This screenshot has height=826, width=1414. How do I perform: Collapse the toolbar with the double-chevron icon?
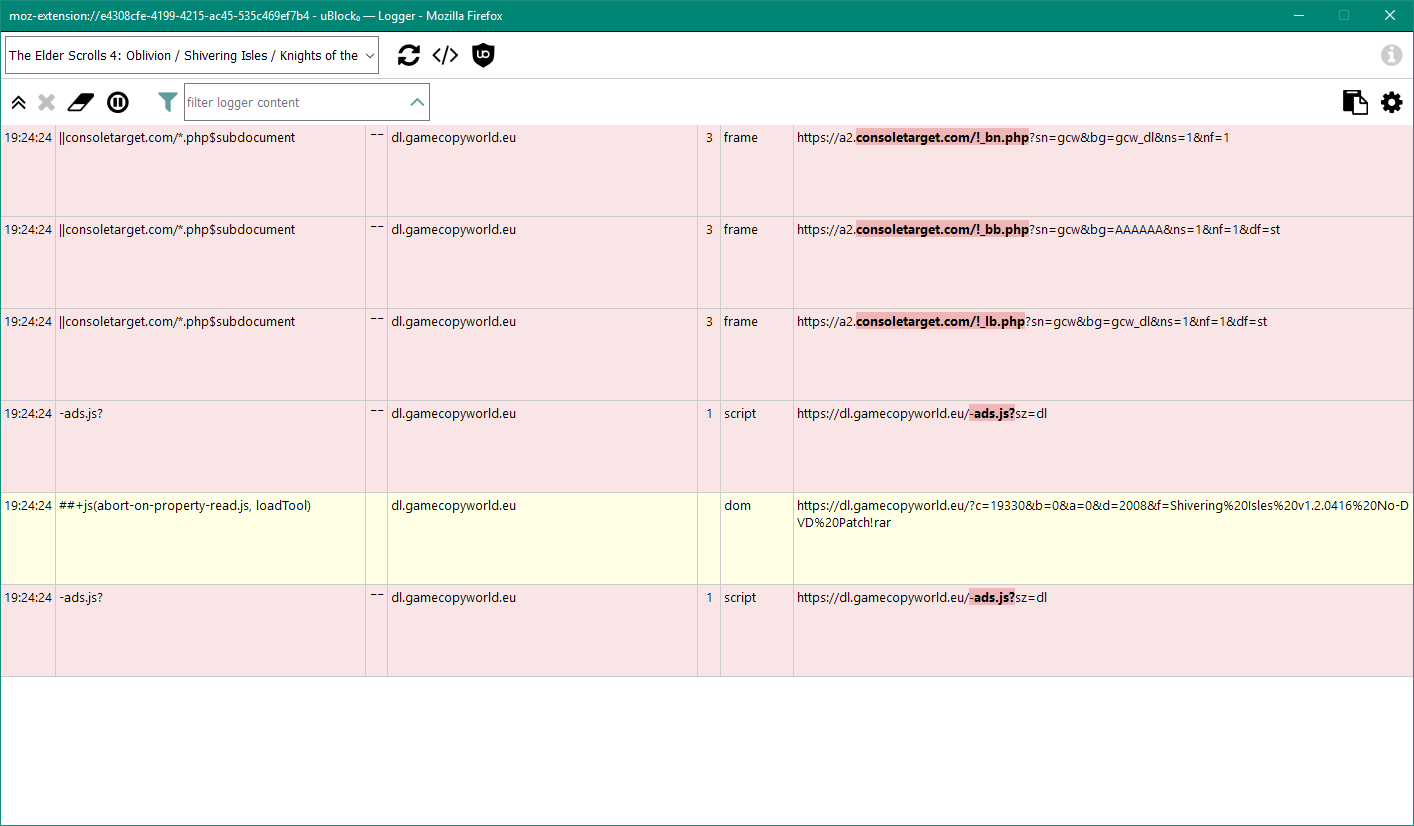click(18, 102)
